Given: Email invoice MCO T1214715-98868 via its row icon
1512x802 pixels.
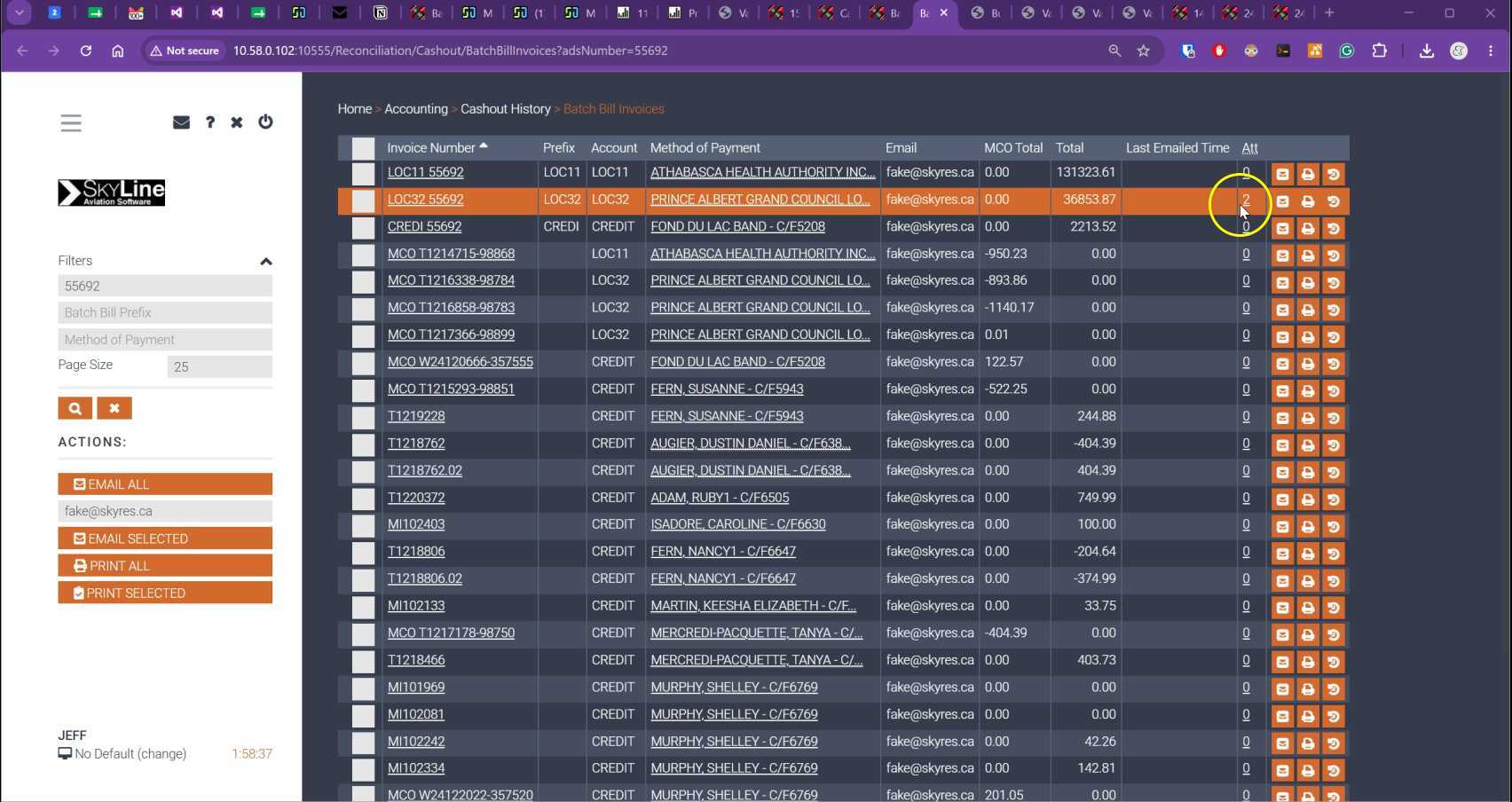Looking at the screenshot, I should (1282, 256).
